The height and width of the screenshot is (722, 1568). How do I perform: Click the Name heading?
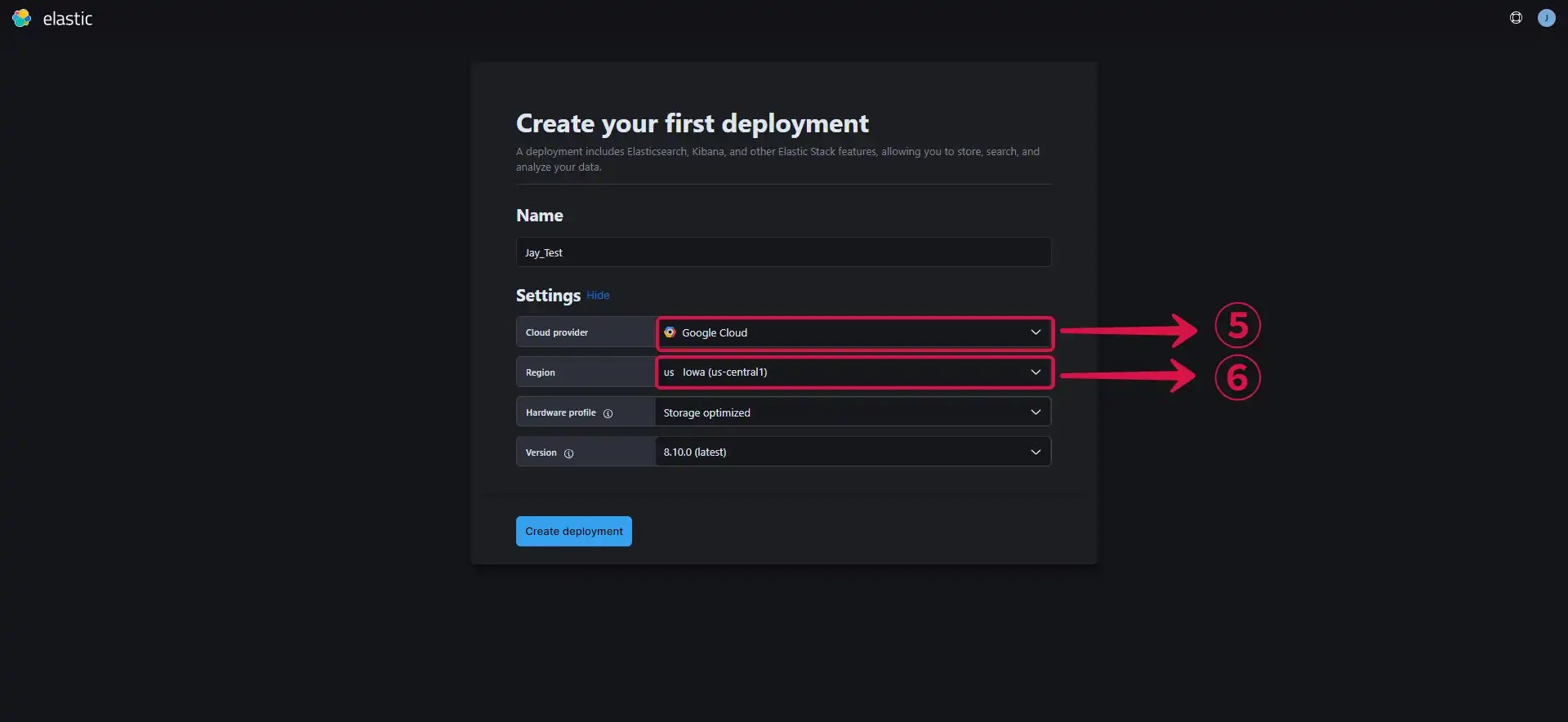click(540, 216)
